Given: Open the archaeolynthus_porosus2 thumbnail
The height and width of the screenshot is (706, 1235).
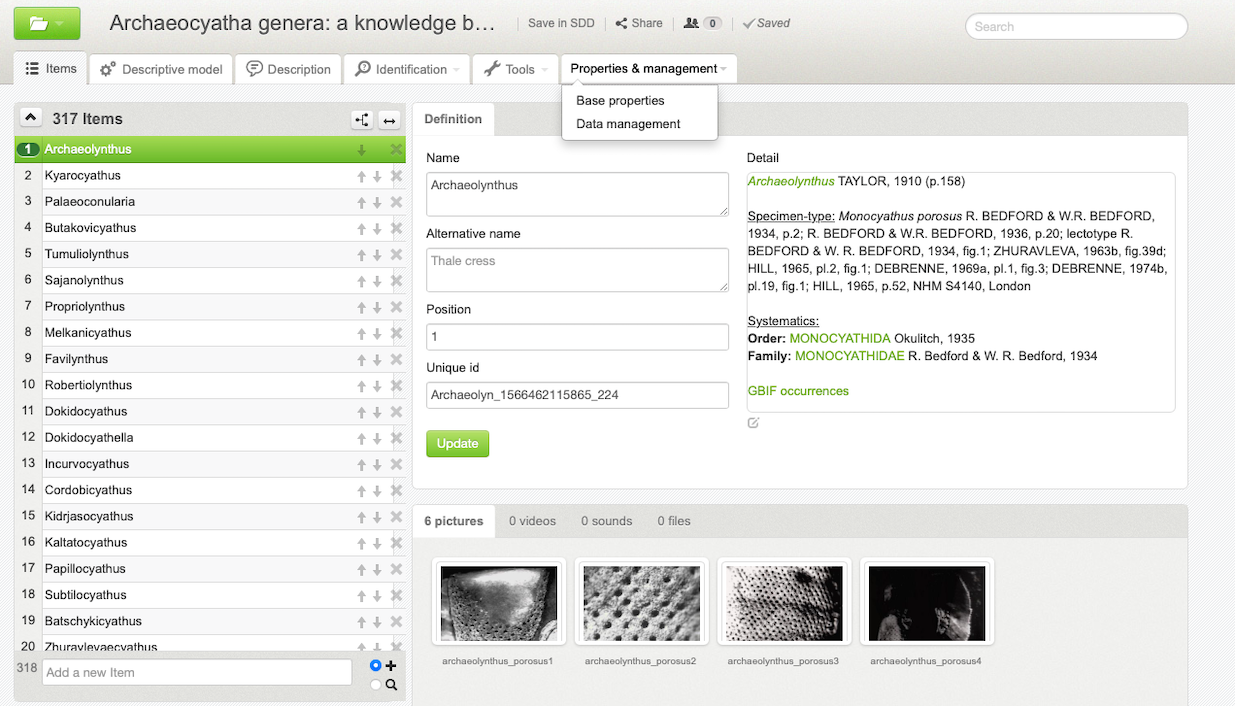Looking at the screenshot, I should pyautogui.click(x=641, y=603).
